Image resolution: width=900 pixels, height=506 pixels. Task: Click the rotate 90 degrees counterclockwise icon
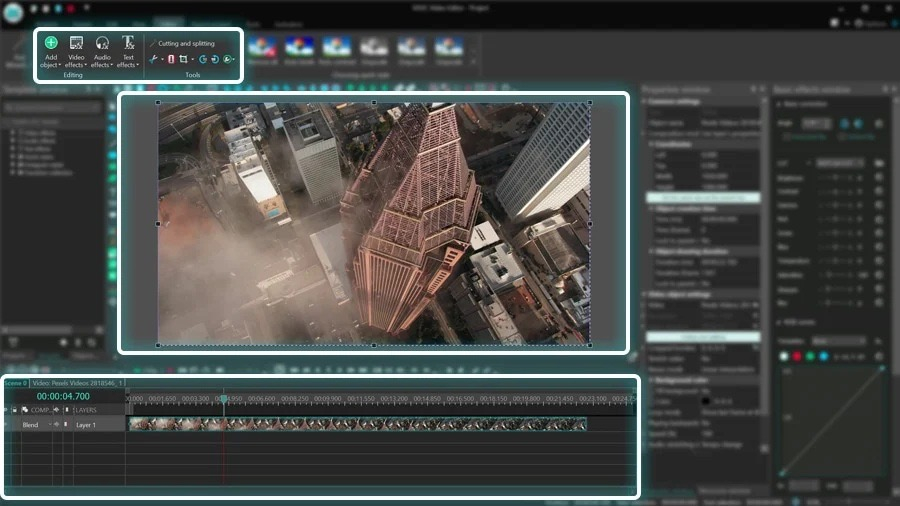pos(203,59)
